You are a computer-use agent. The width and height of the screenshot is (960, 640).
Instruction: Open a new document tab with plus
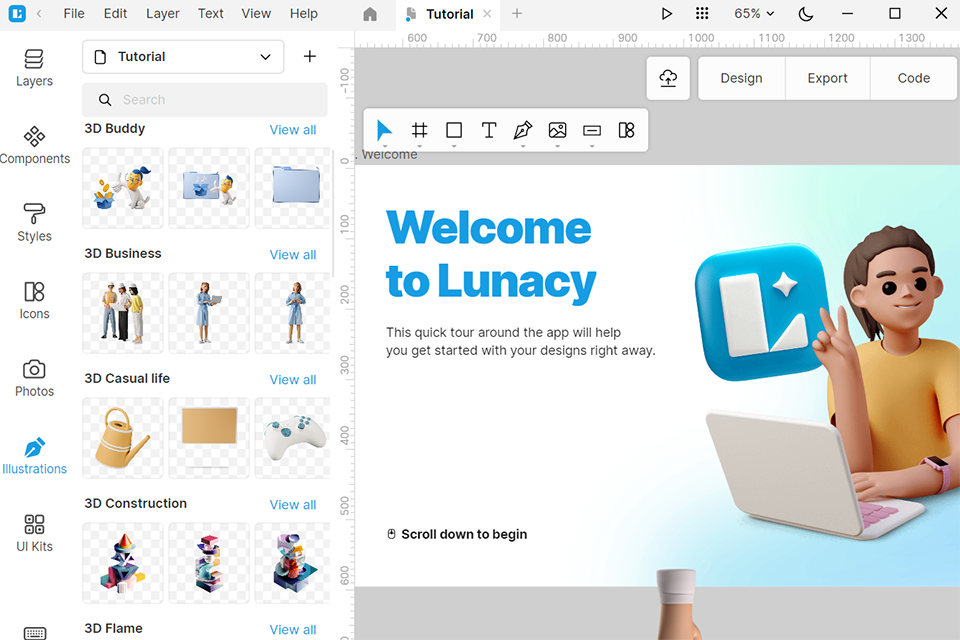tap(517, 13)
